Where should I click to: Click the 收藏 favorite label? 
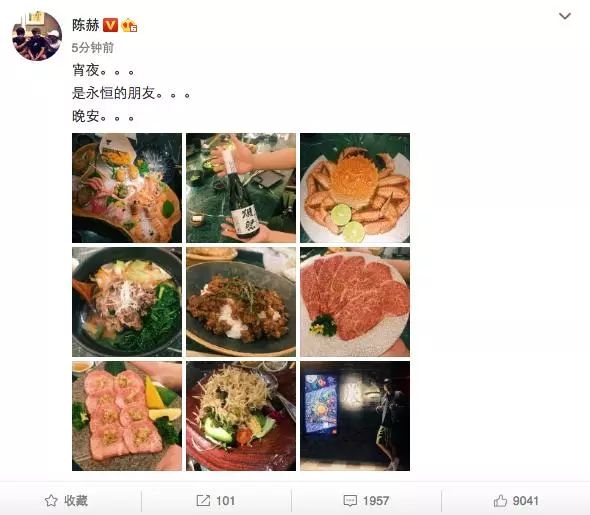(76, 501)
